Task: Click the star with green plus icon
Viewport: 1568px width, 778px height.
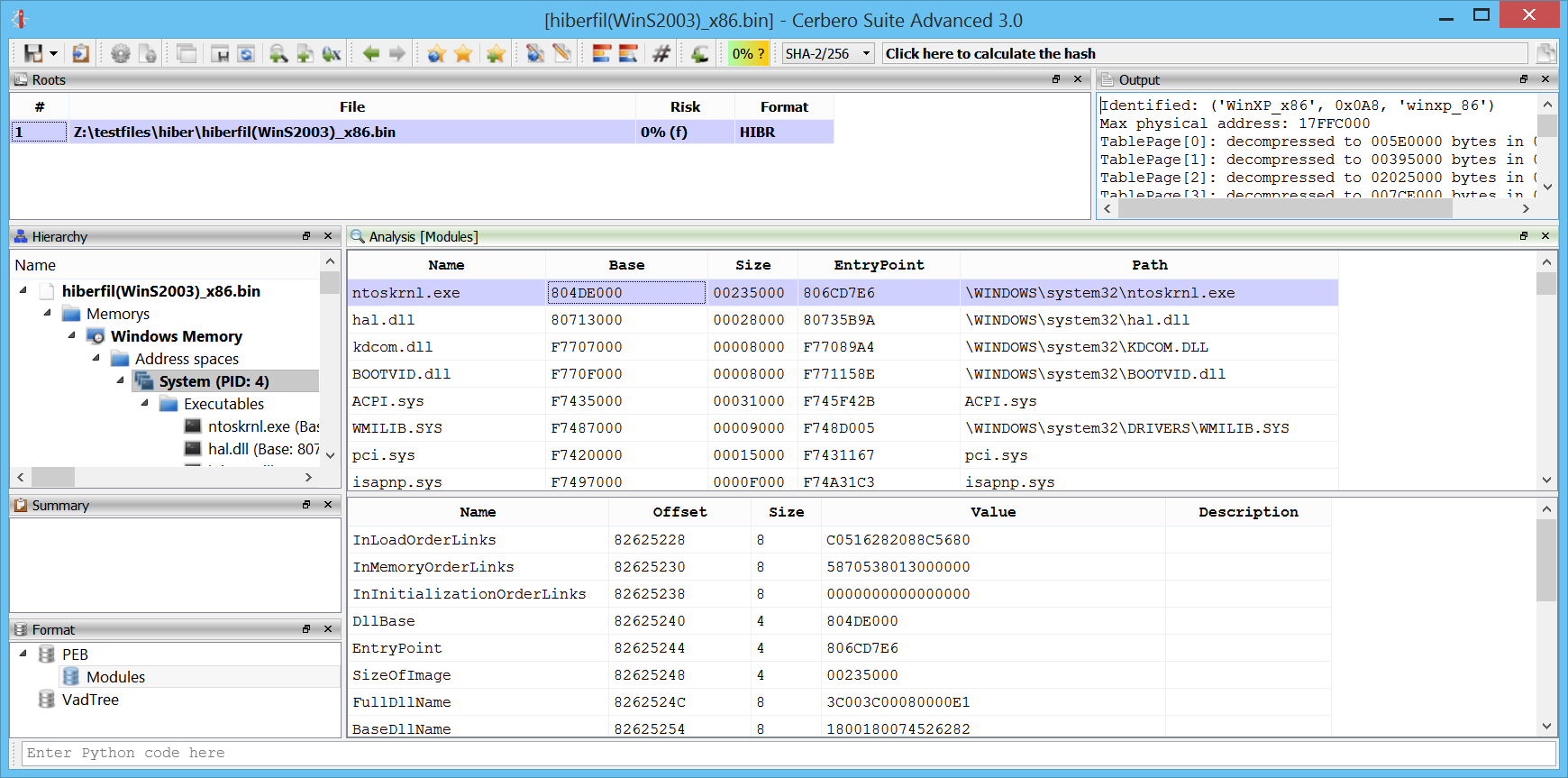Action: click(495, 53)
